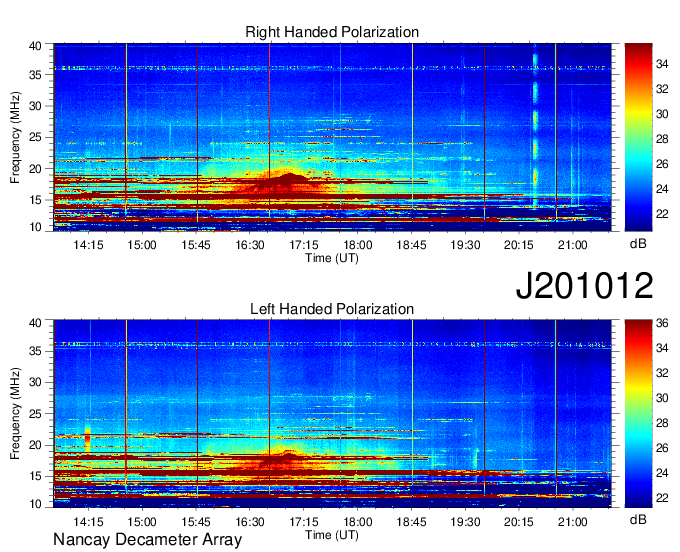Click the Left Handed plot's dB color scale bar
This screenshot has width=680, height=552.
point(638,414)
